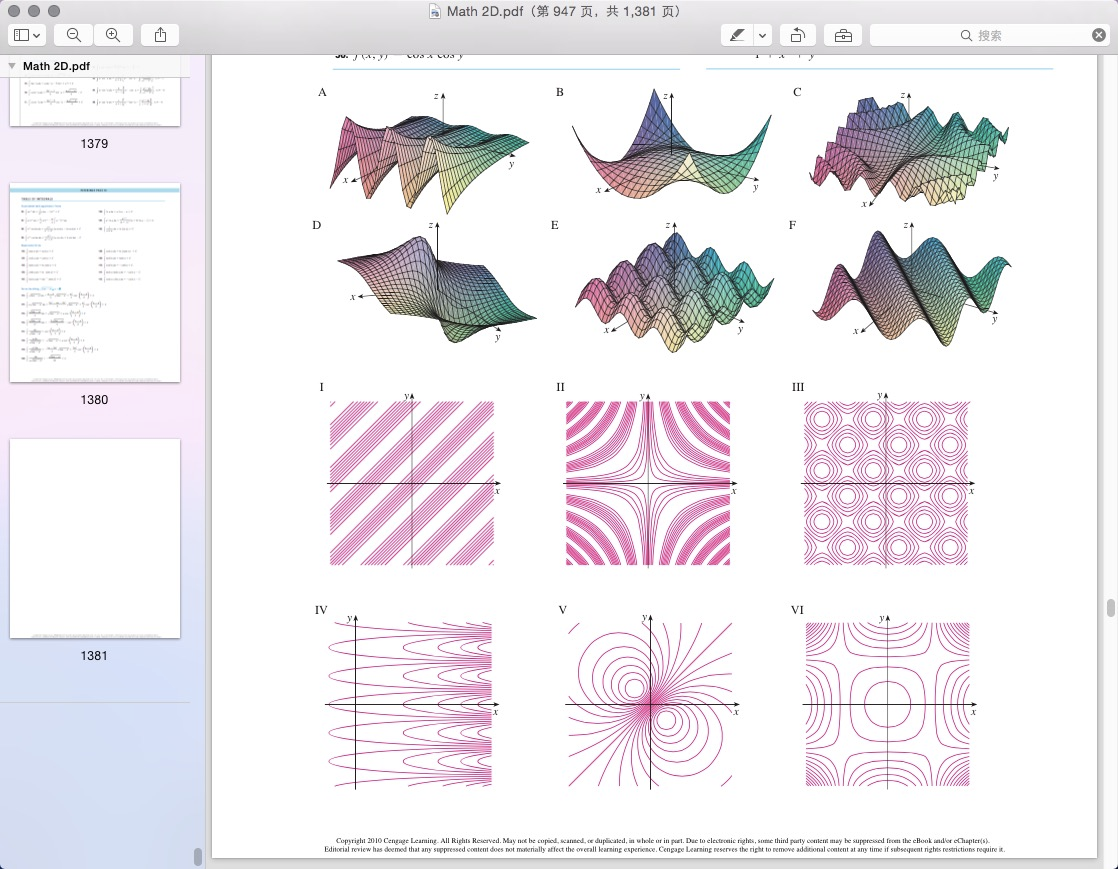Image resolution: width=1118 pixels, height=869 pixels.
Task: Click the document's vertical scrollbar thumb
Action: [x=1110, y=608]
